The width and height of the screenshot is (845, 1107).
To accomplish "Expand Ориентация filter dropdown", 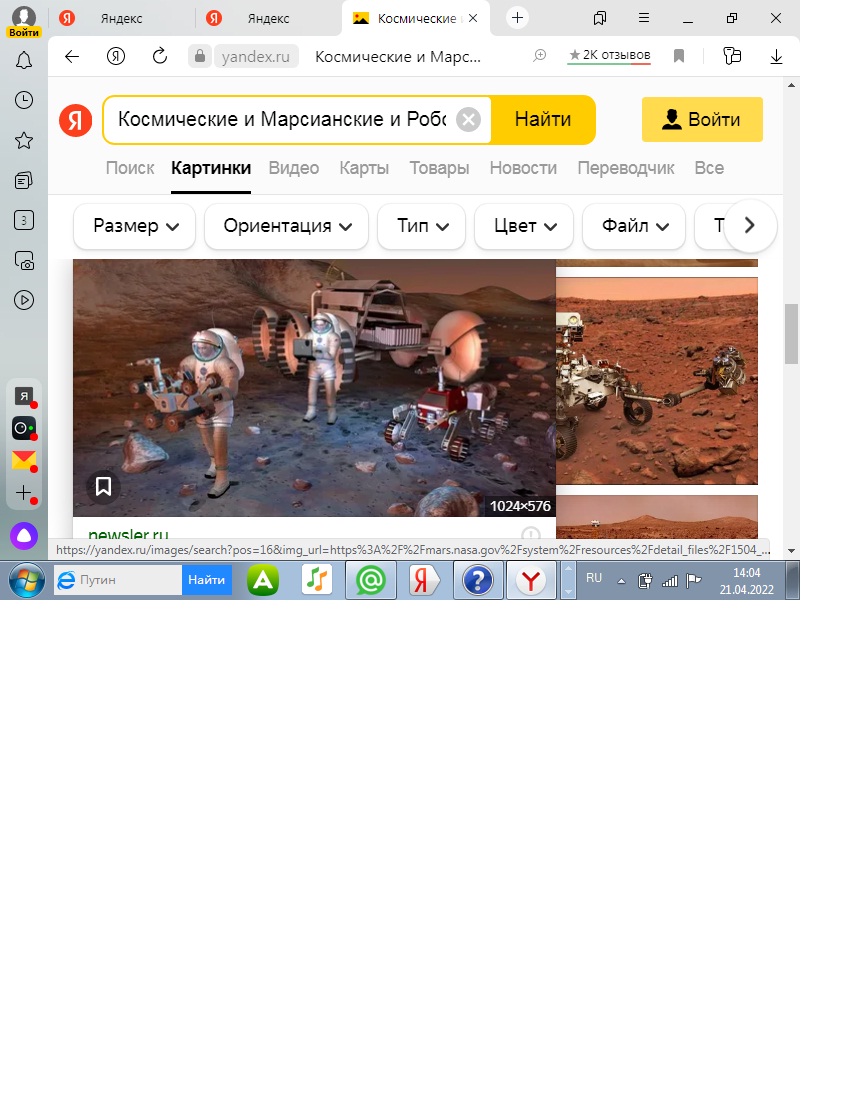I will 287,226.
